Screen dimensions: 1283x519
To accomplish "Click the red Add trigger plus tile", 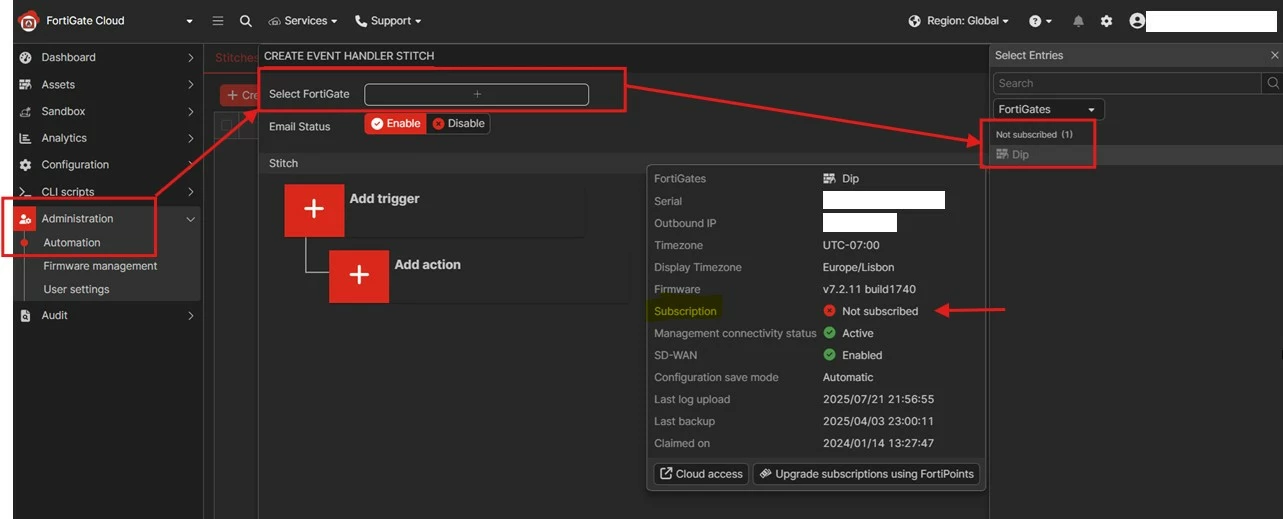I will point(314,209).
